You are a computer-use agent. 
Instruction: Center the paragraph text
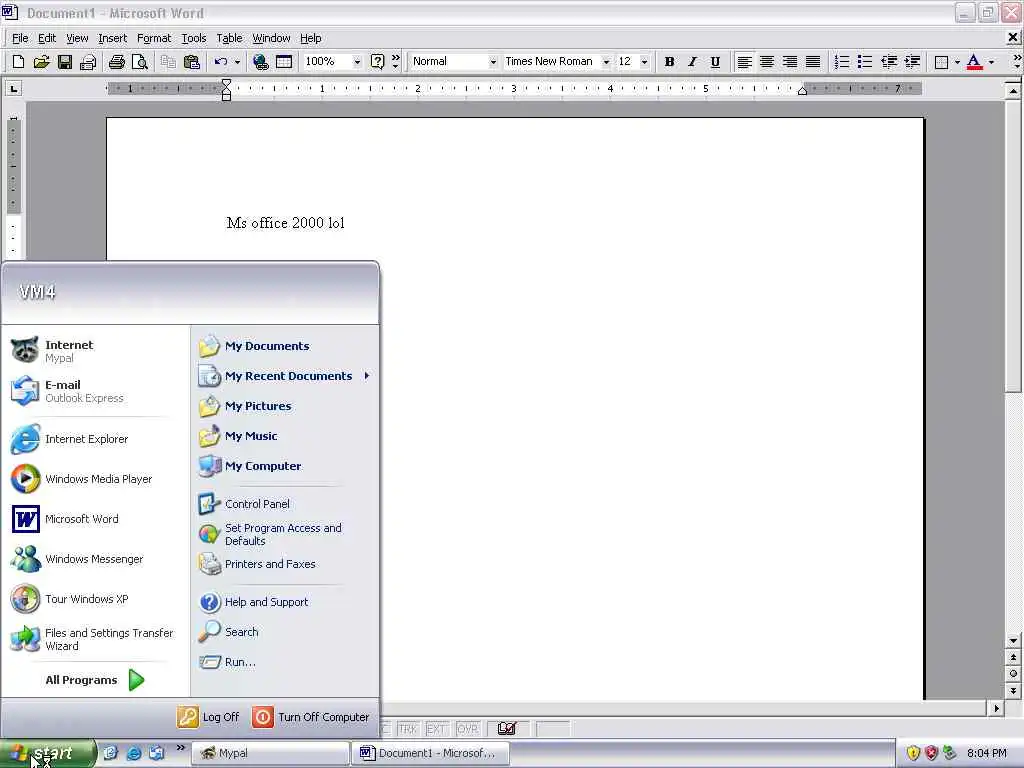tap(767, 61)
